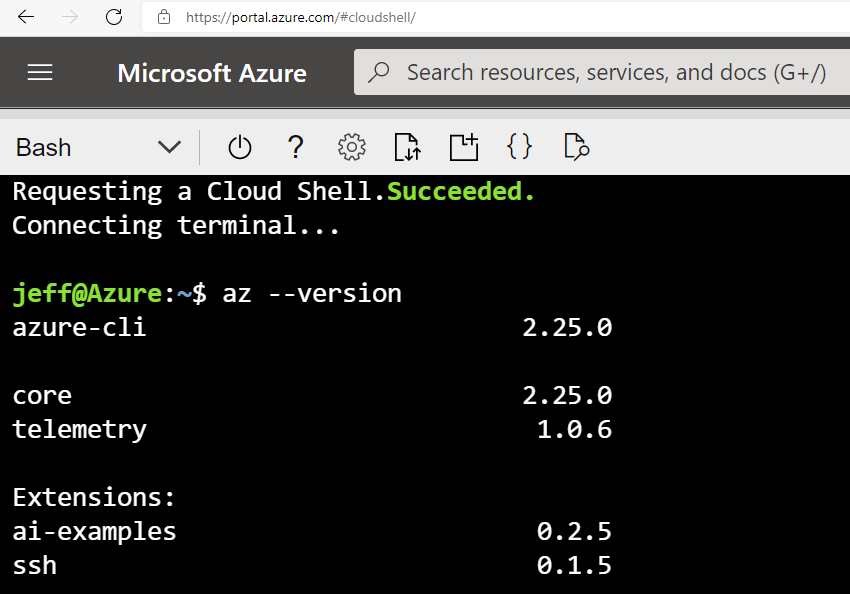Image resolution: width=850 pixels, height=594 pixels.
Task: Click the search resources input field
Action: (600, 71)
